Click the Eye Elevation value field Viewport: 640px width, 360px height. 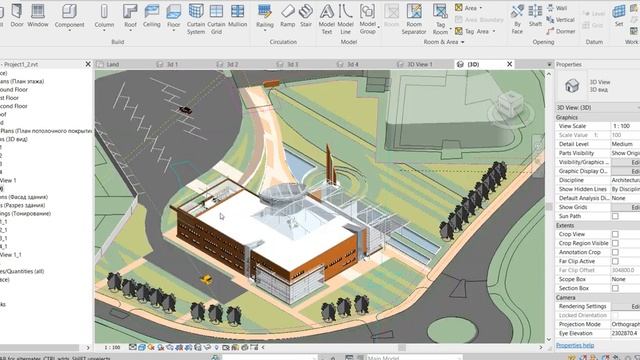click(x=625, y=333)
